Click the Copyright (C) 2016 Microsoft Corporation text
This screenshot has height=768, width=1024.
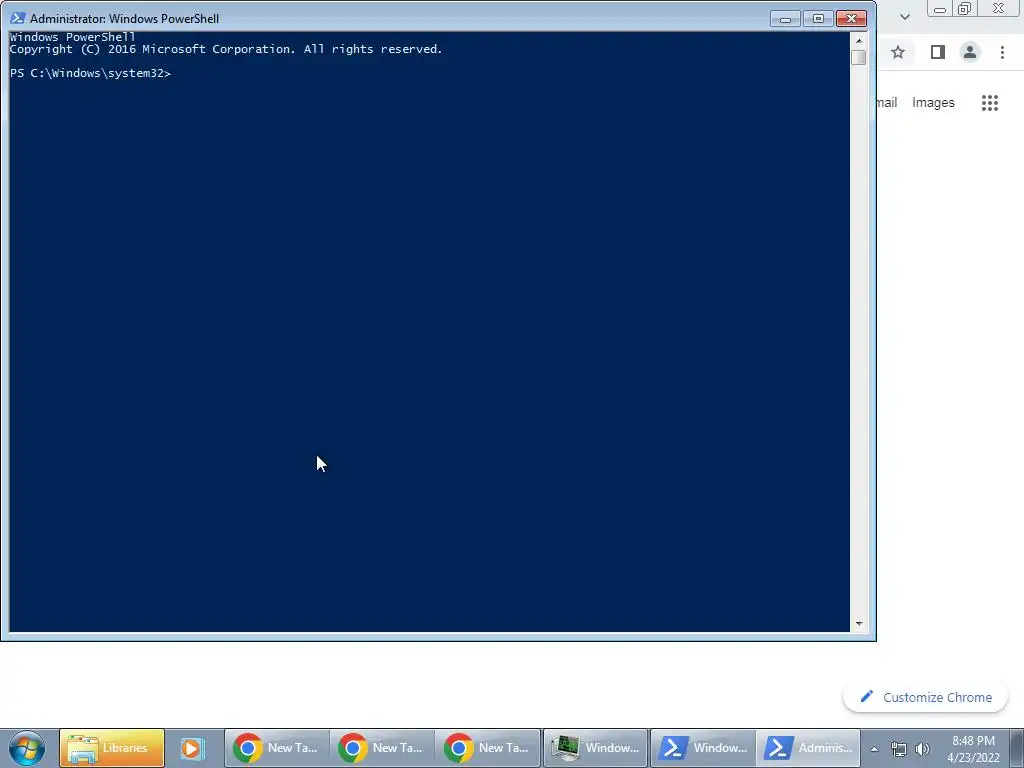tap(226, 49)
